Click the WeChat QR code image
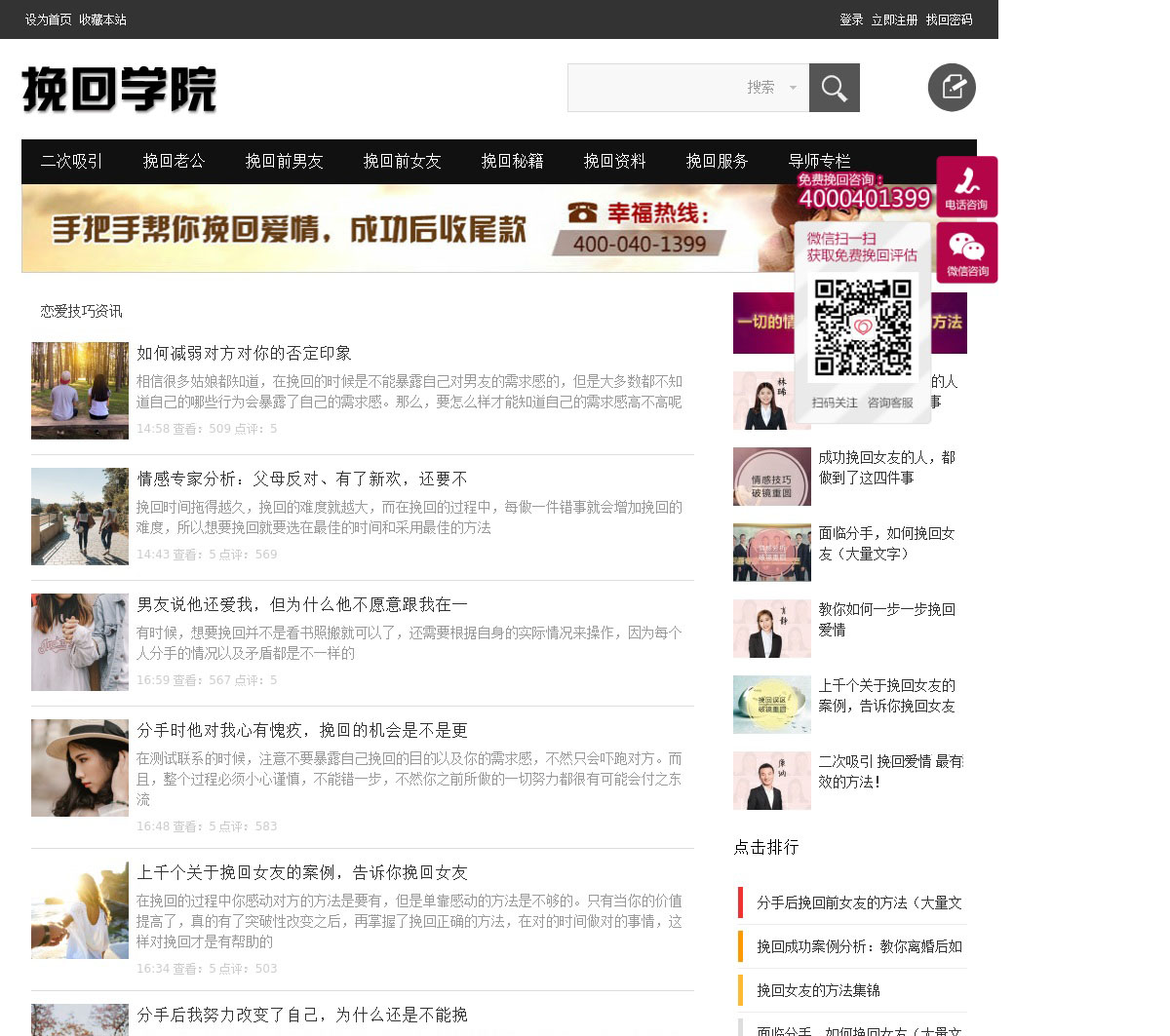Viewport: 1170px width, 1036px height. coord(863,327)
